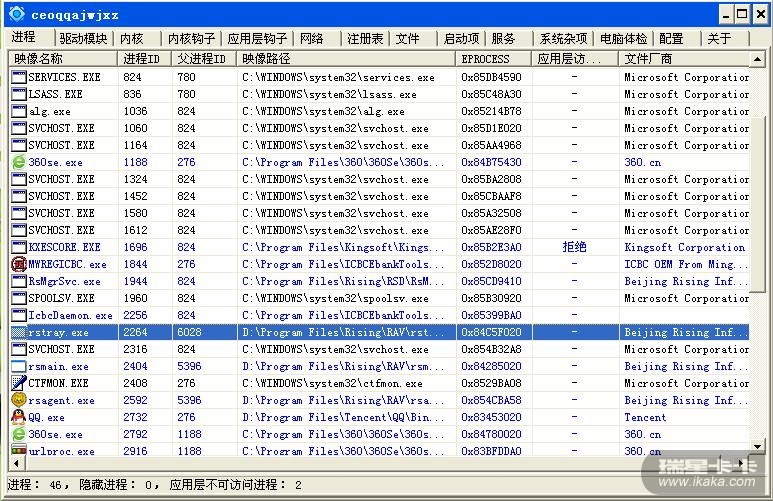This screenshot has width=773, height=501.
Task: Click the rsmain.exe process icon
Action: coord(19,366)
